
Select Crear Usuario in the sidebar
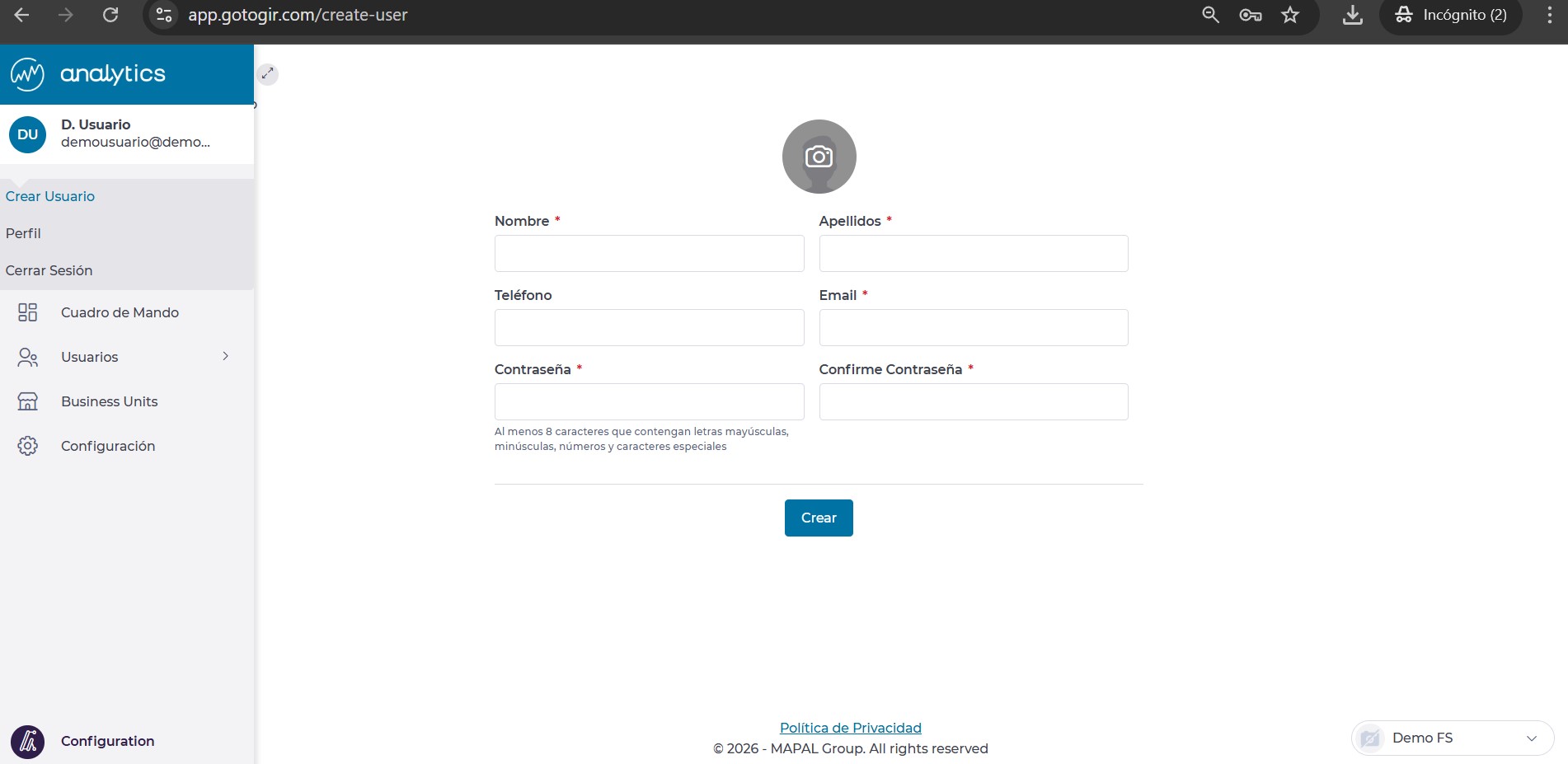point(50,196)
